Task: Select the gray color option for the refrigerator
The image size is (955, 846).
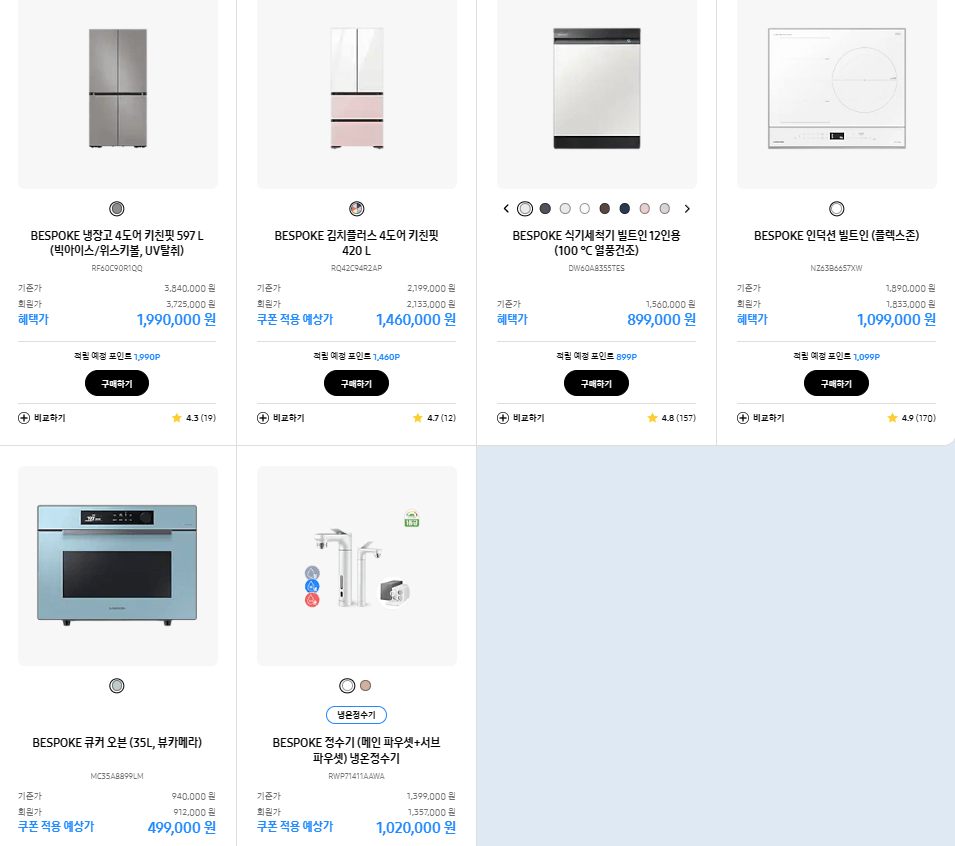Action: 117,209
